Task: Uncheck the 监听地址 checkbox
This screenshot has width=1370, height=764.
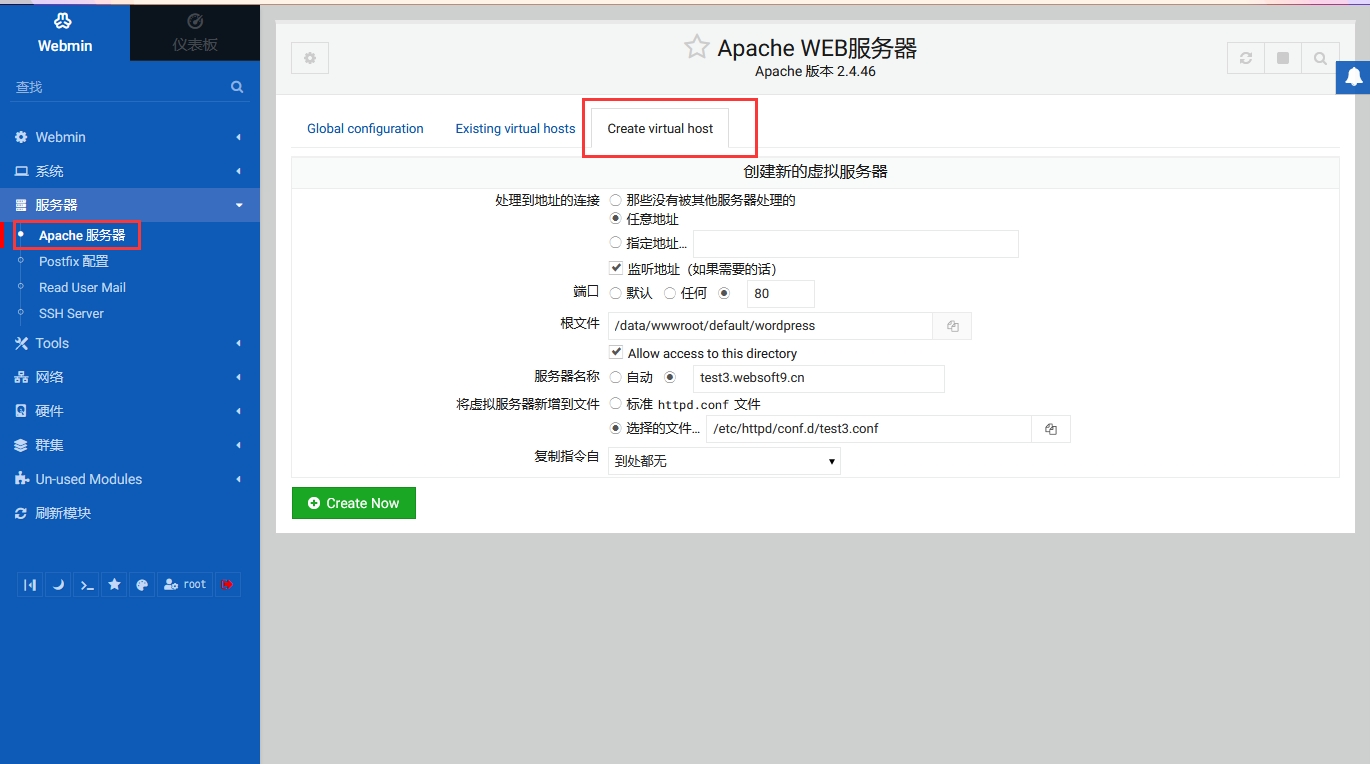Action: [x=616, y=268]
